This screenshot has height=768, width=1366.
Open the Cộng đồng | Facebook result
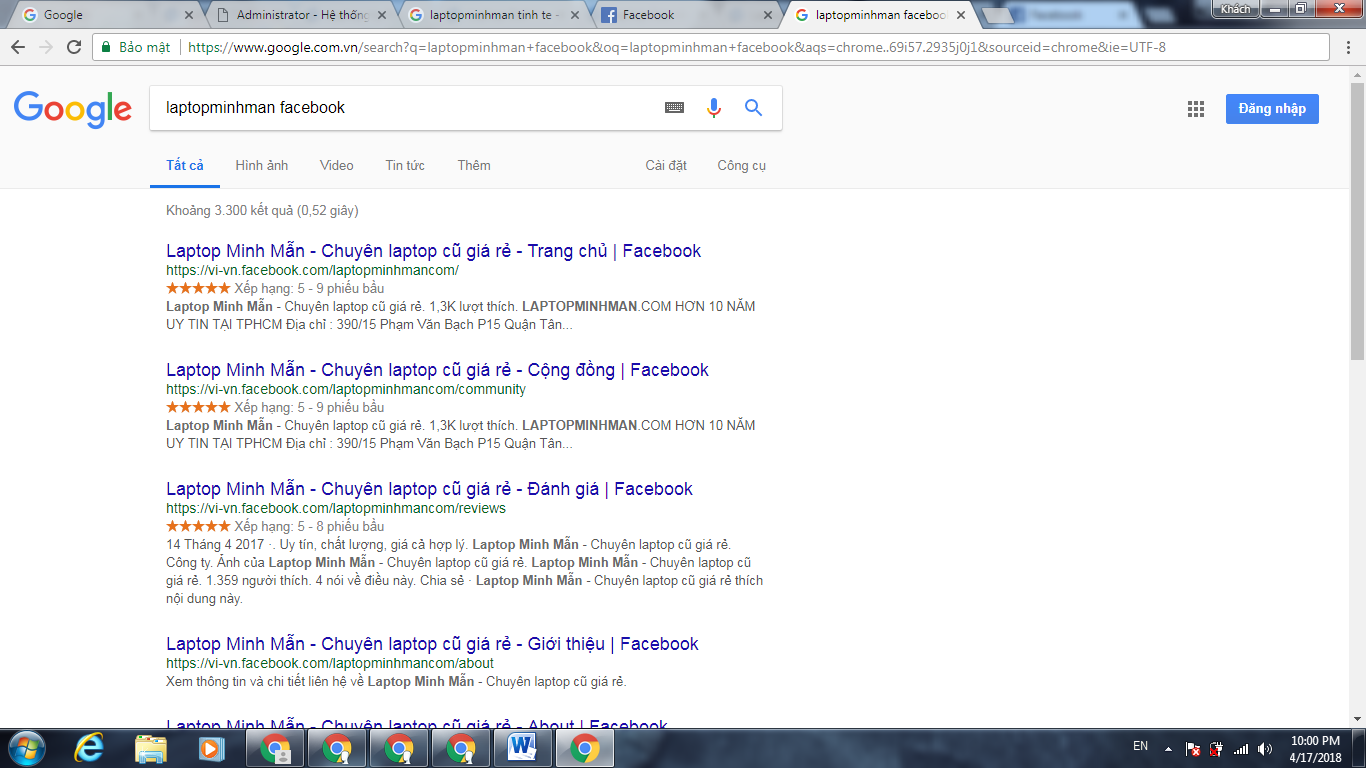[x=438, y=370]
